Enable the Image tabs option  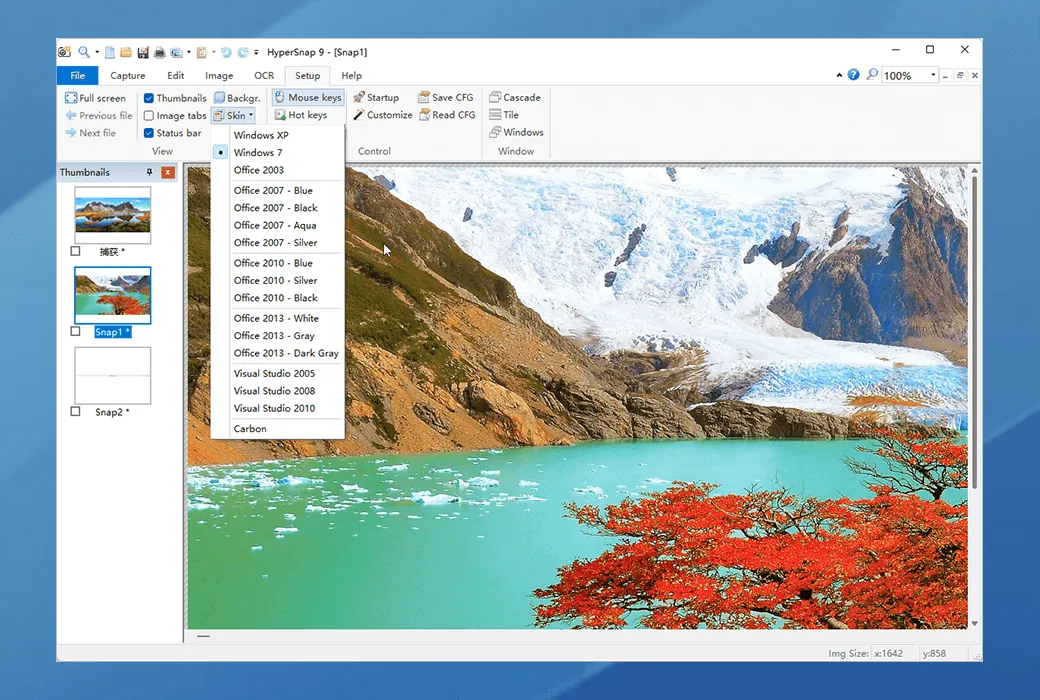click(x=148, y=115)
